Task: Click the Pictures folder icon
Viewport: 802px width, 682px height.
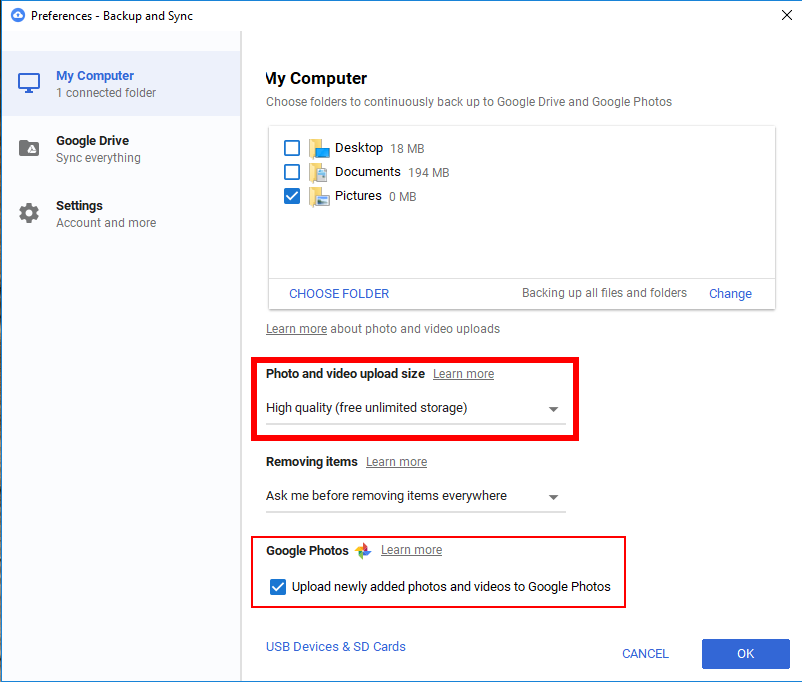Action: pyautogui.click(x=319, y=197)
